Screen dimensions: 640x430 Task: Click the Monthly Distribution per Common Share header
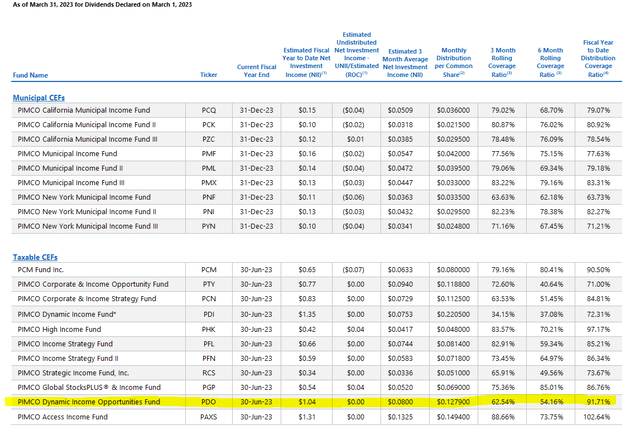coord(453,62)
